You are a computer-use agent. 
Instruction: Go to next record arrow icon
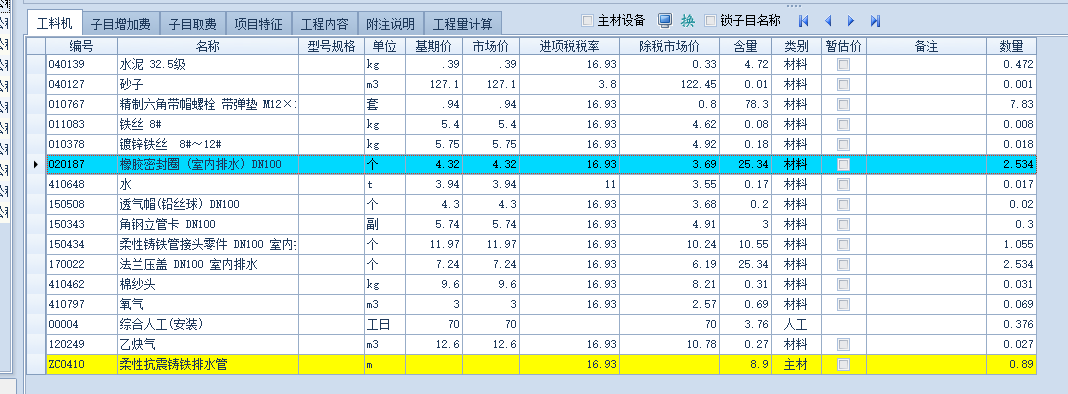(x=851, y=21)
